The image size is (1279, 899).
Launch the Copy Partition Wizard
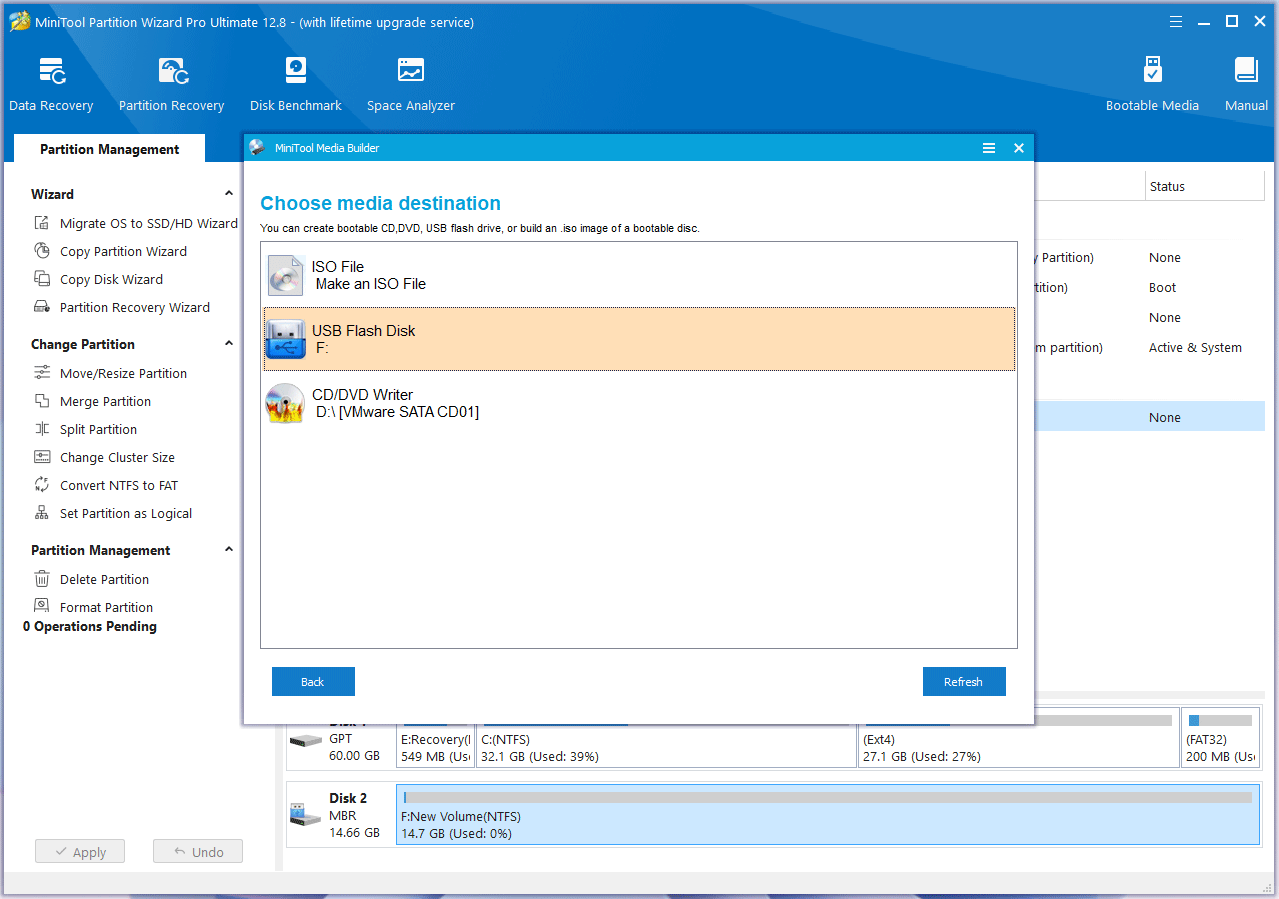111,251
